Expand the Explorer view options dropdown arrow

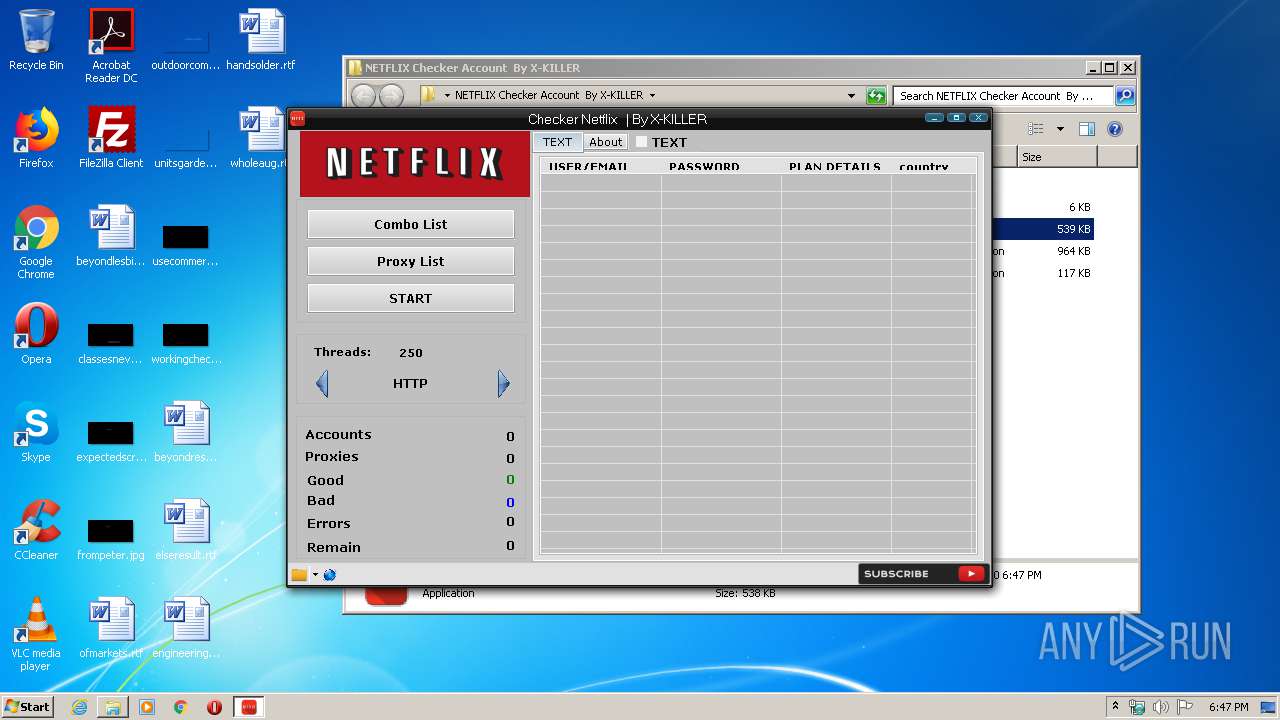point(1060,129)
